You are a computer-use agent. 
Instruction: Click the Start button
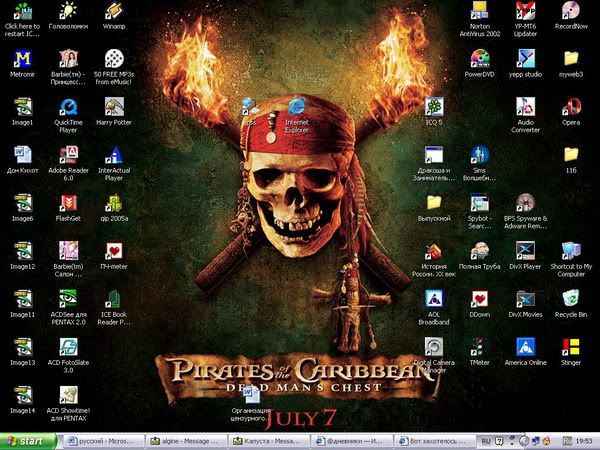point(28,441)
